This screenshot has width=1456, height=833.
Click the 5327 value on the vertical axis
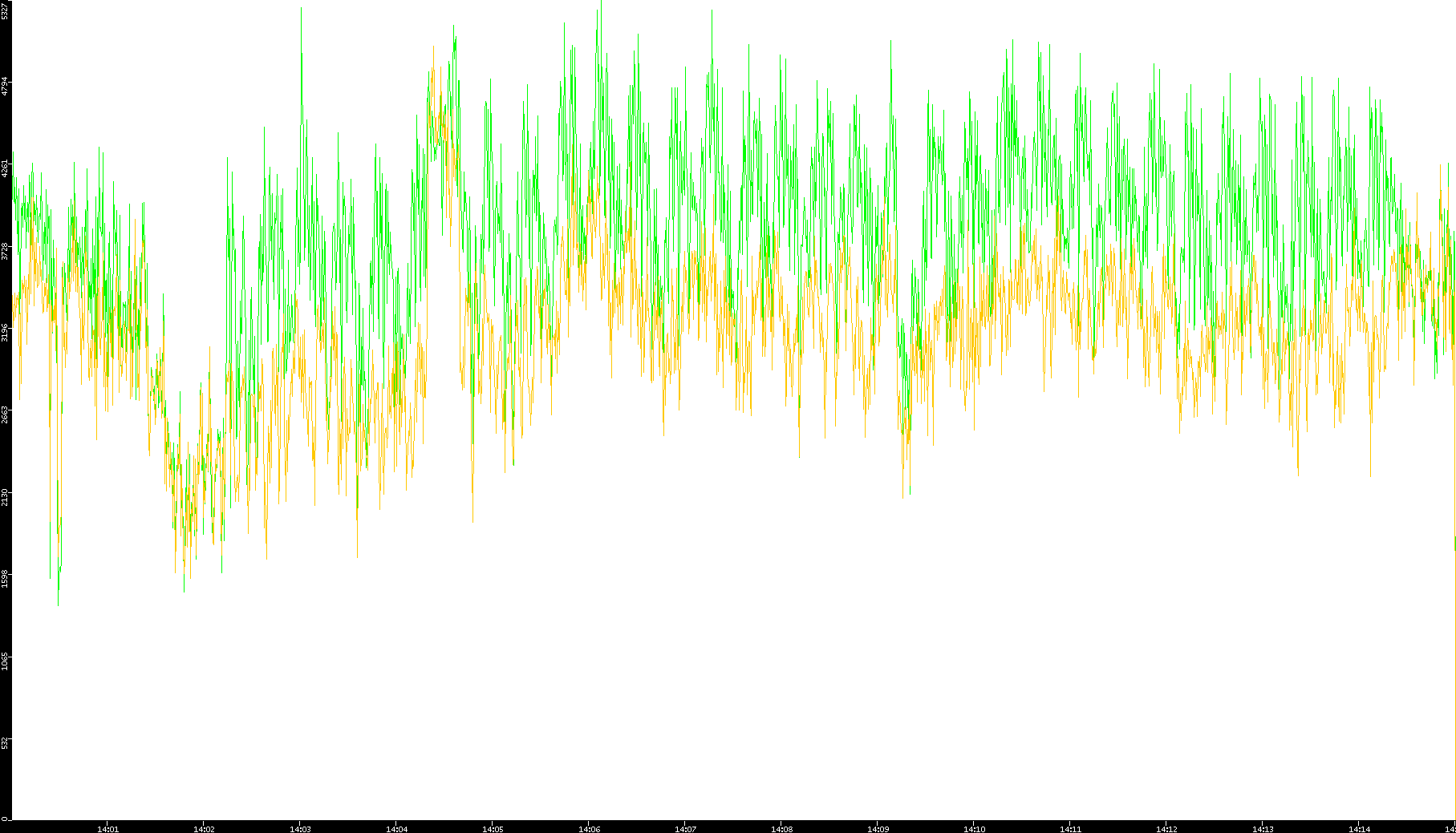(5, 10)
